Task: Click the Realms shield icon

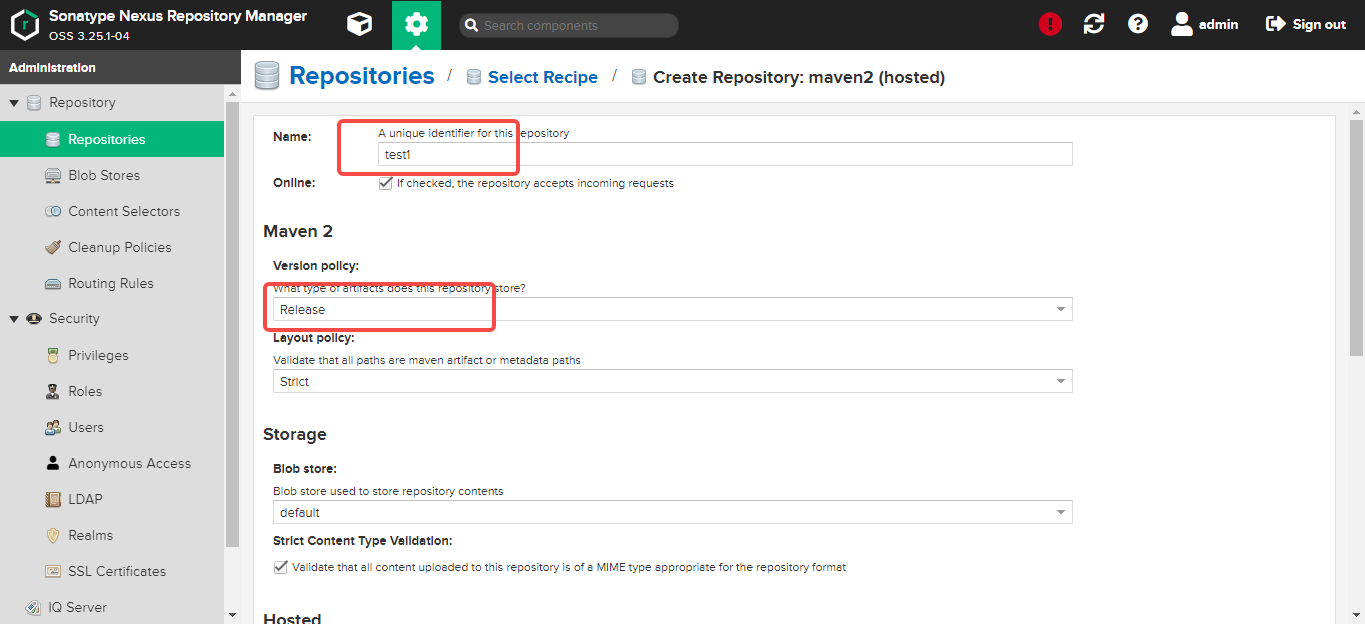Action: (53, 536)
